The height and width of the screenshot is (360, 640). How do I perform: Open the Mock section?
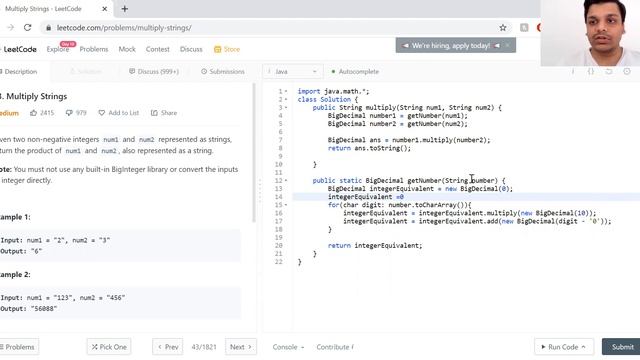(x=127, y=49)
